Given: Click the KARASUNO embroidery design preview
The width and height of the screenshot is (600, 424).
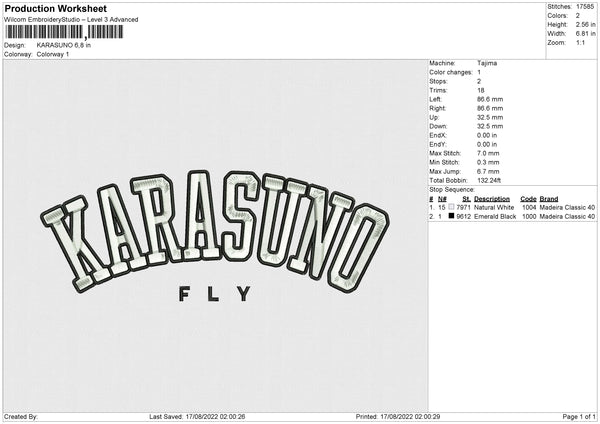Looking at the screenshot, I should point(215,232).
